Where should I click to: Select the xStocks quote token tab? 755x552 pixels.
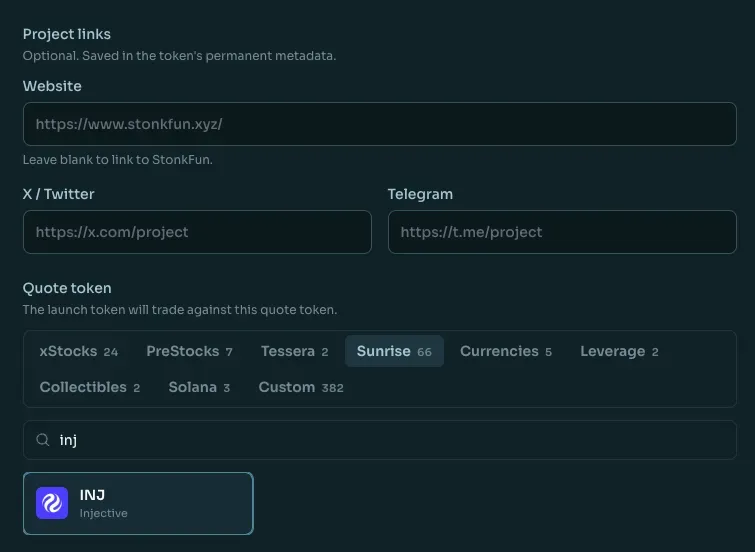point(79,351)
